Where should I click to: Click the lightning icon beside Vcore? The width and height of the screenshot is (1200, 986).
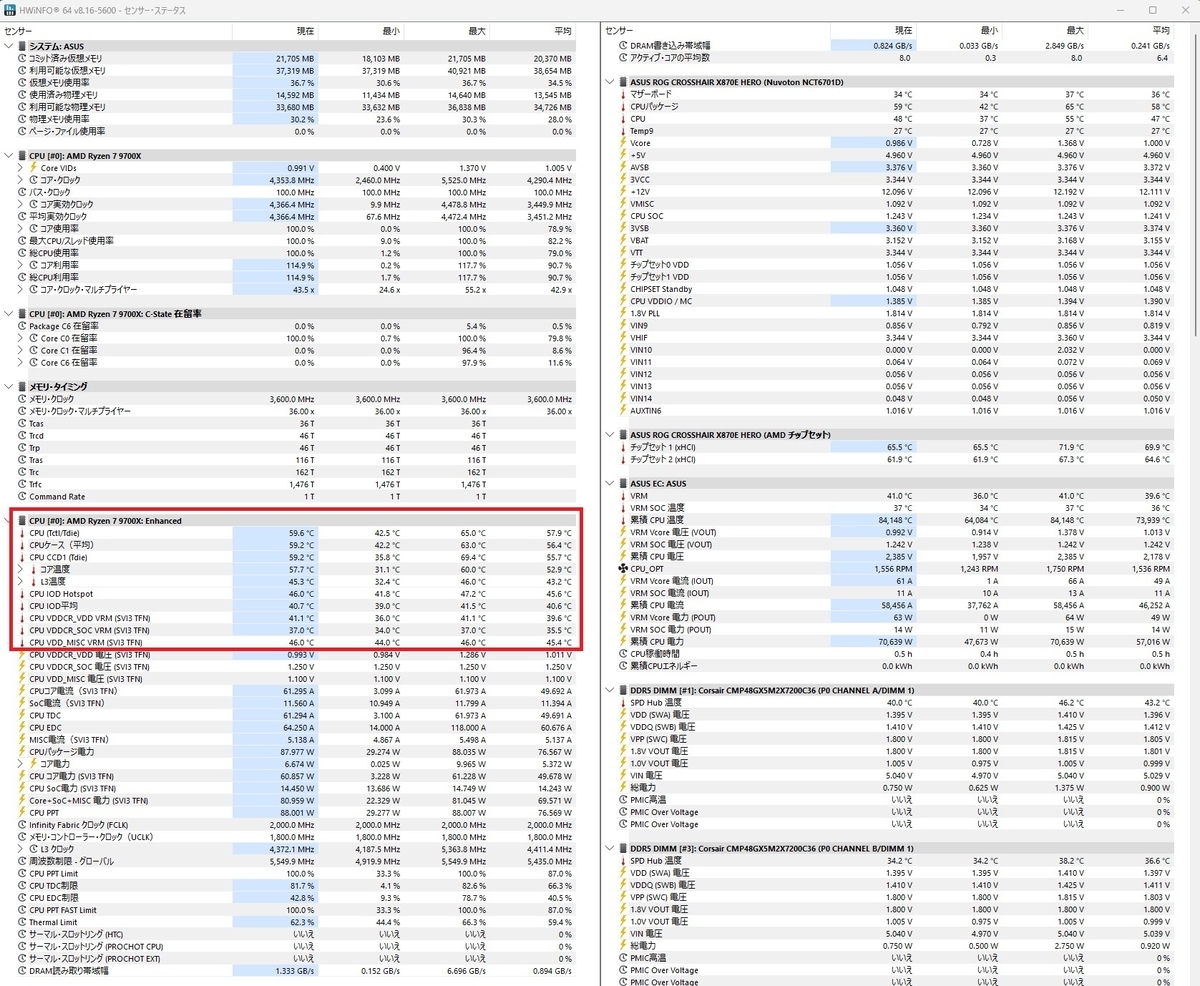click(x=623, y=143)
